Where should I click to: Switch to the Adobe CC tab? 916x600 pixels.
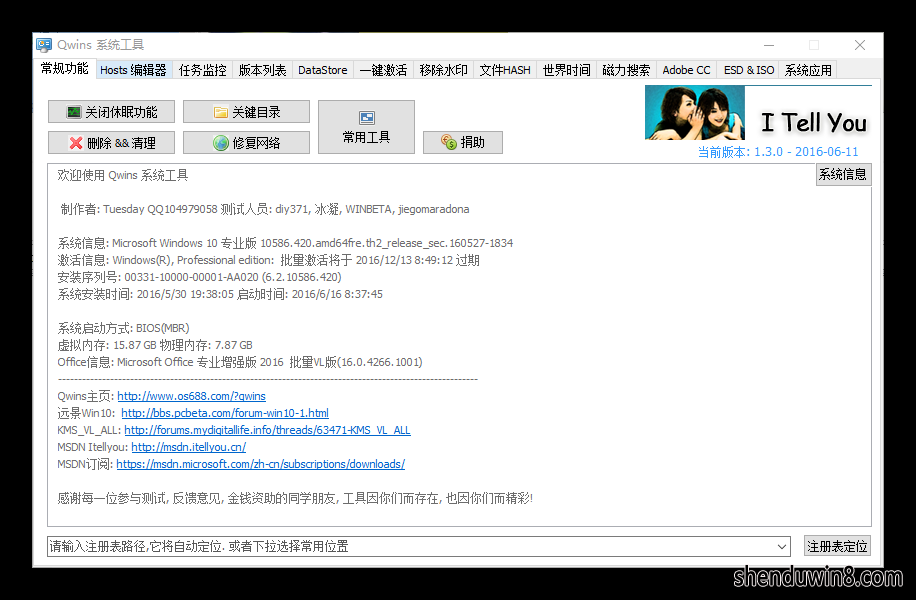click(x=686, y=70)
